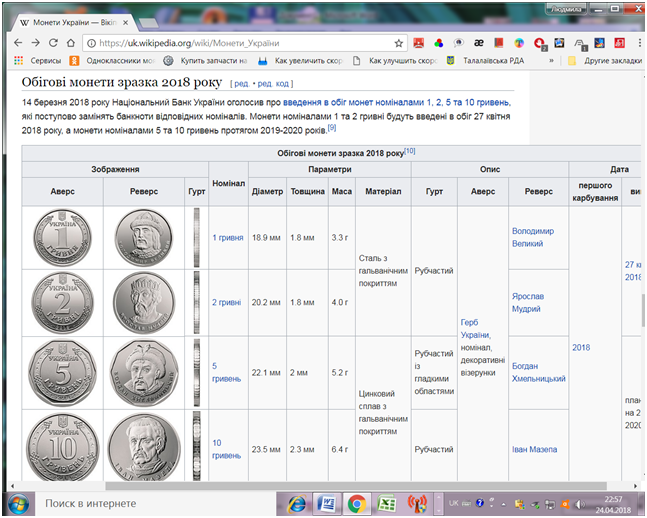Open the 'Другие закладки' bookmarks folder
This screenshot has height=518, width=647.
tap(605, 61)
